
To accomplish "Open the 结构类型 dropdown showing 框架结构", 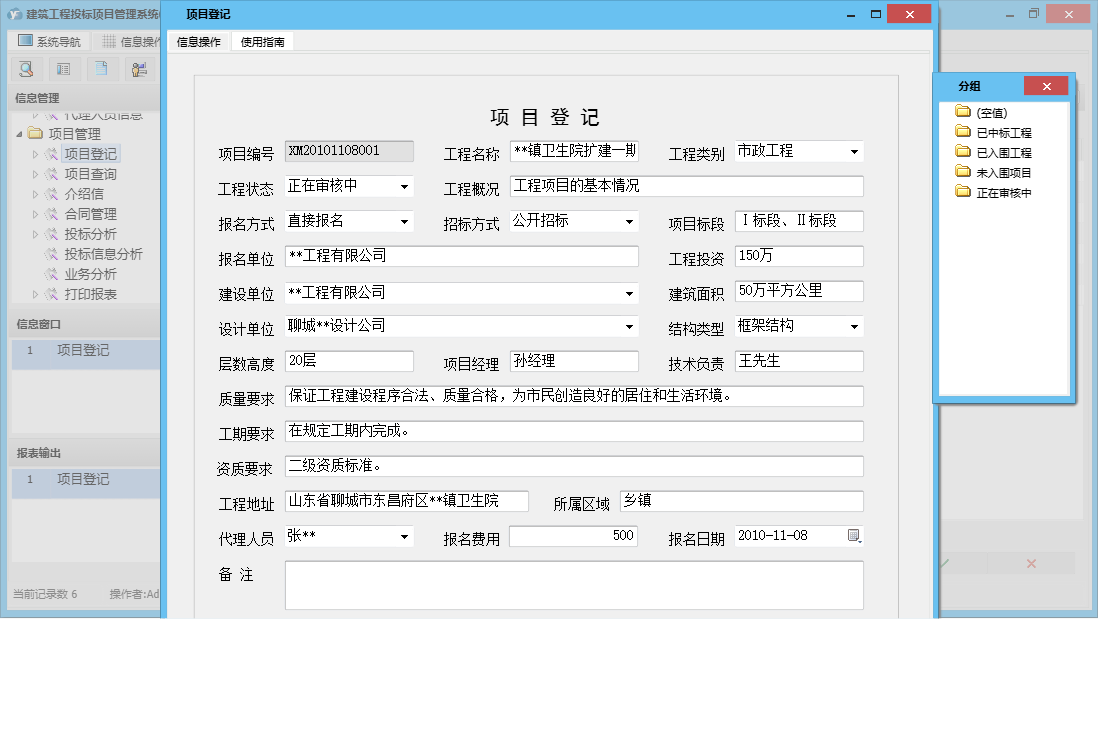I will [855, 326].
